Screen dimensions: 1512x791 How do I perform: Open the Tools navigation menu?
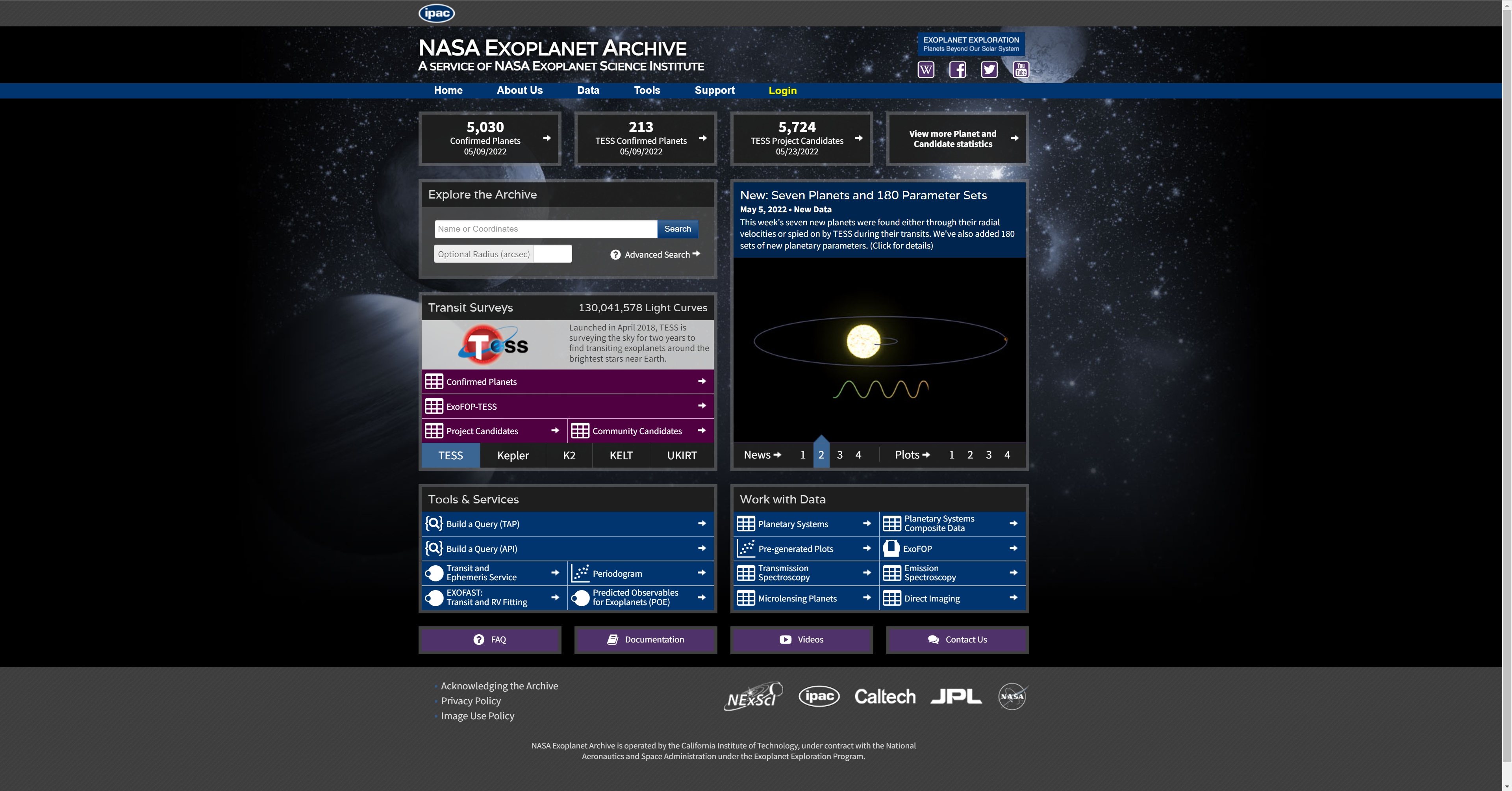click(647, 91)
